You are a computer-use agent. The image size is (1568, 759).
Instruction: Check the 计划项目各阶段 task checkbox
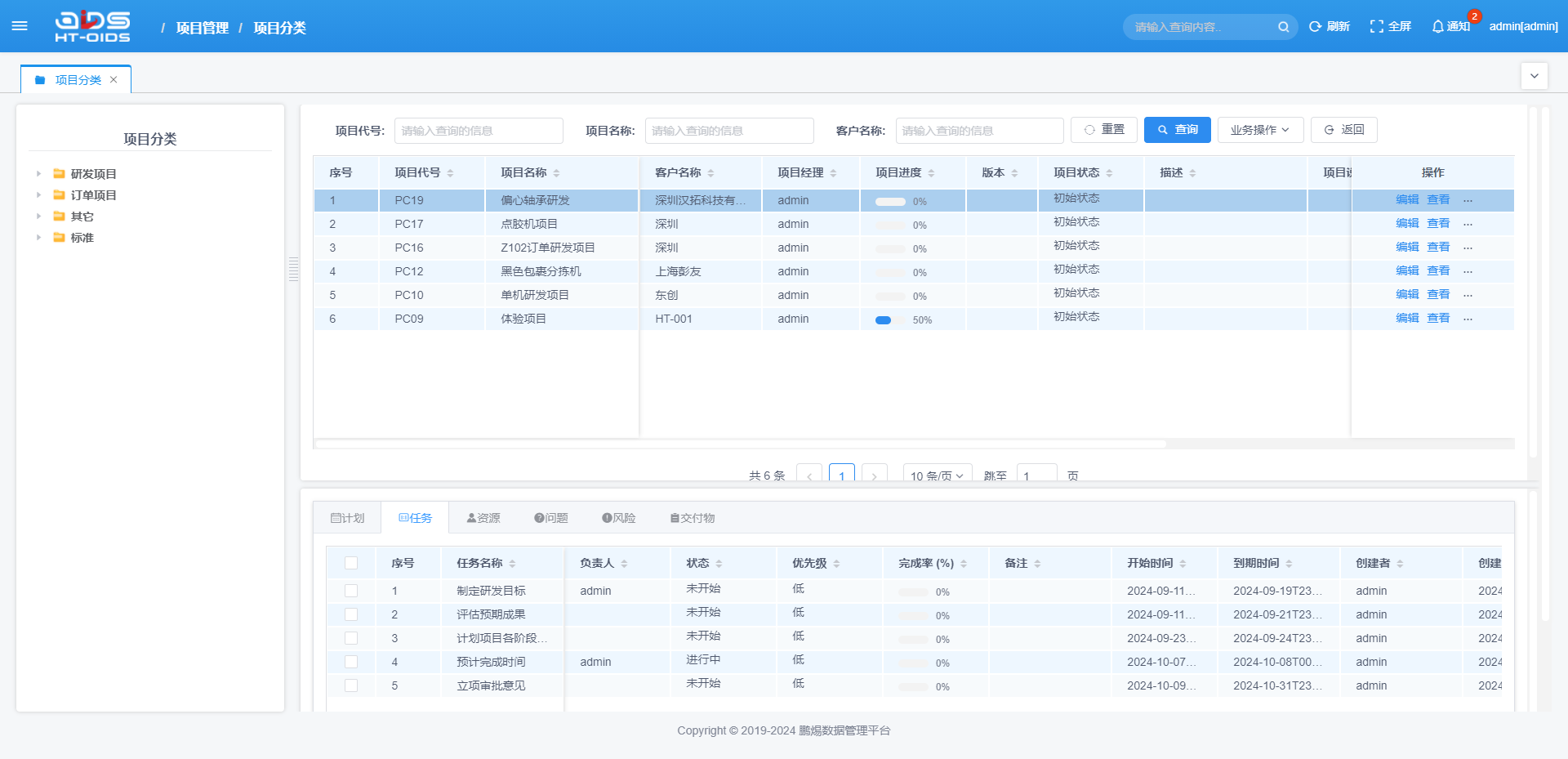[x=351, y=638]
